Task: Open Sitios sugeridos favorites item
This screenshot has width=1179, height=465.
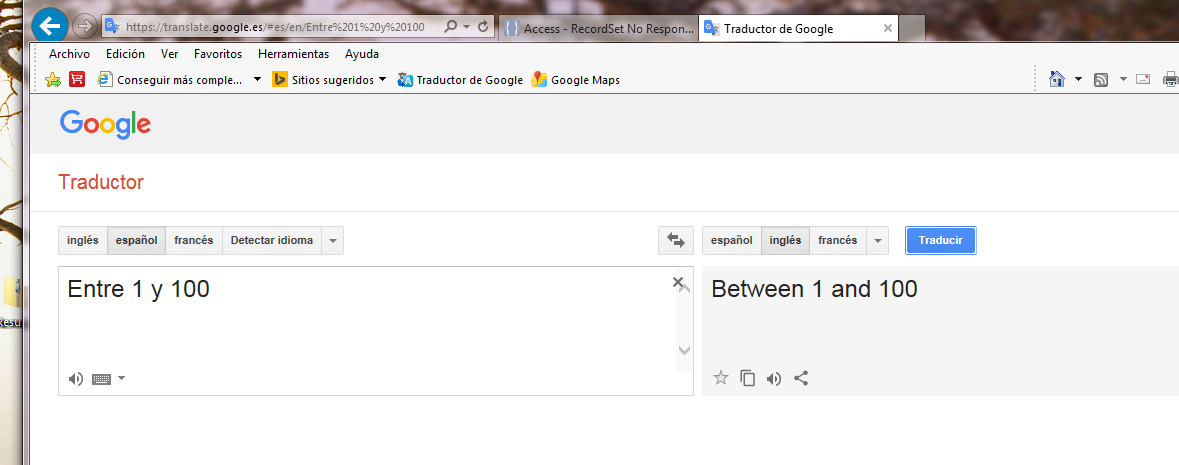Action: 323,80
